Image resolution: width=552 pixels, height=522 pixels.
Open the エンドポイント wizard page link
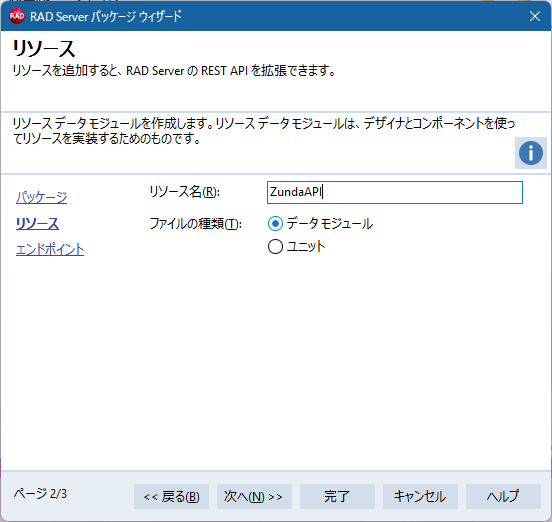(50, 249)
